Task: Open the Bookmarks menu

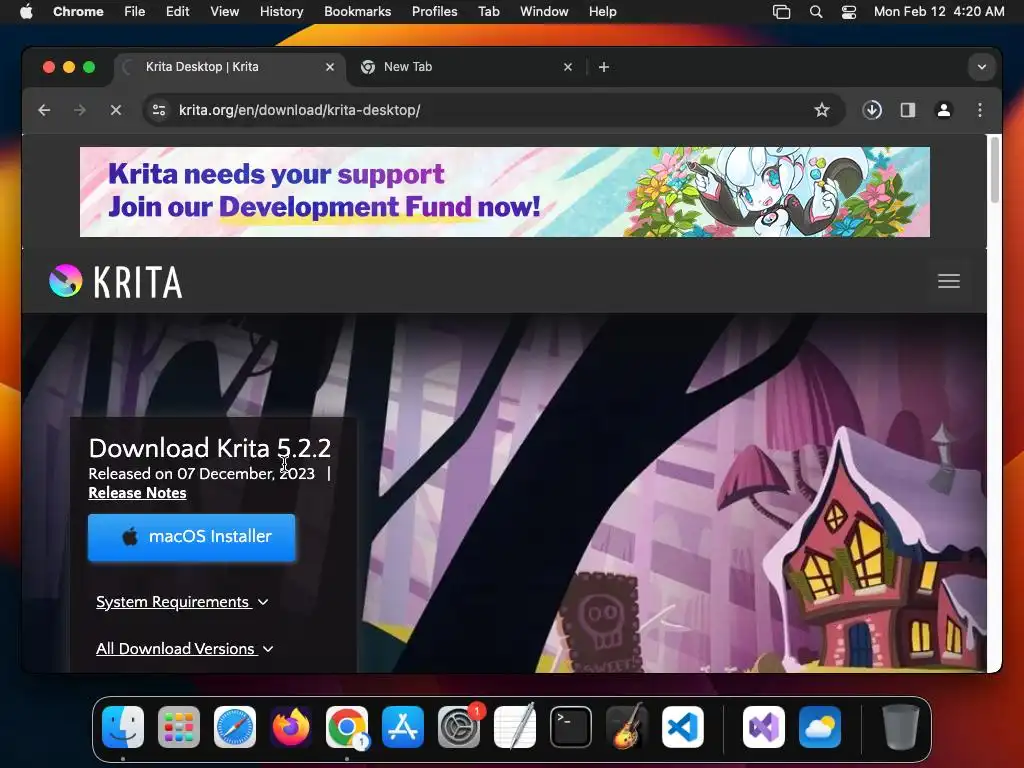Action: click(x=357, y=12)
